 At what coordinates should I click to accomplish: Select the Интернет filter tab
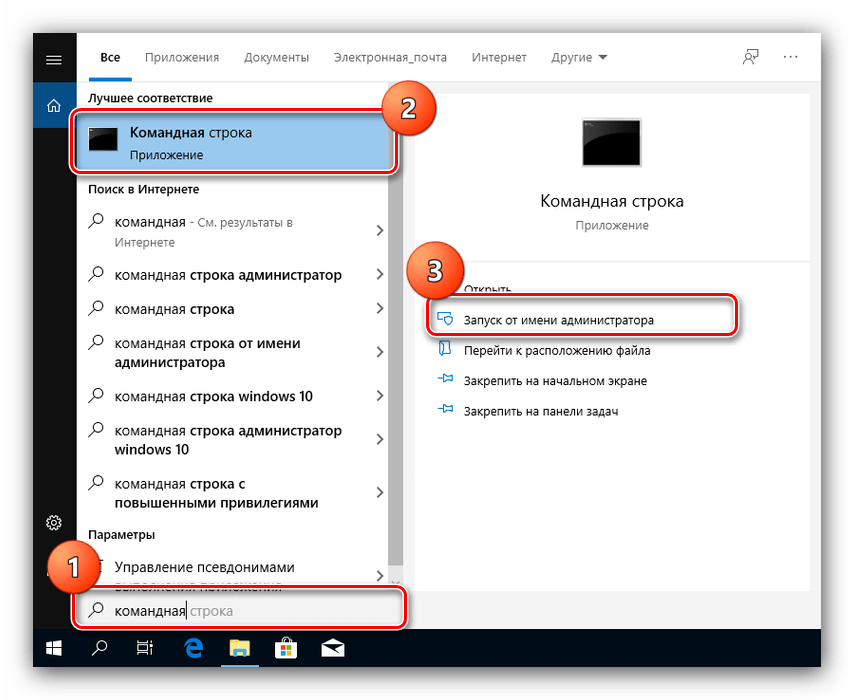tap(500, 58)
